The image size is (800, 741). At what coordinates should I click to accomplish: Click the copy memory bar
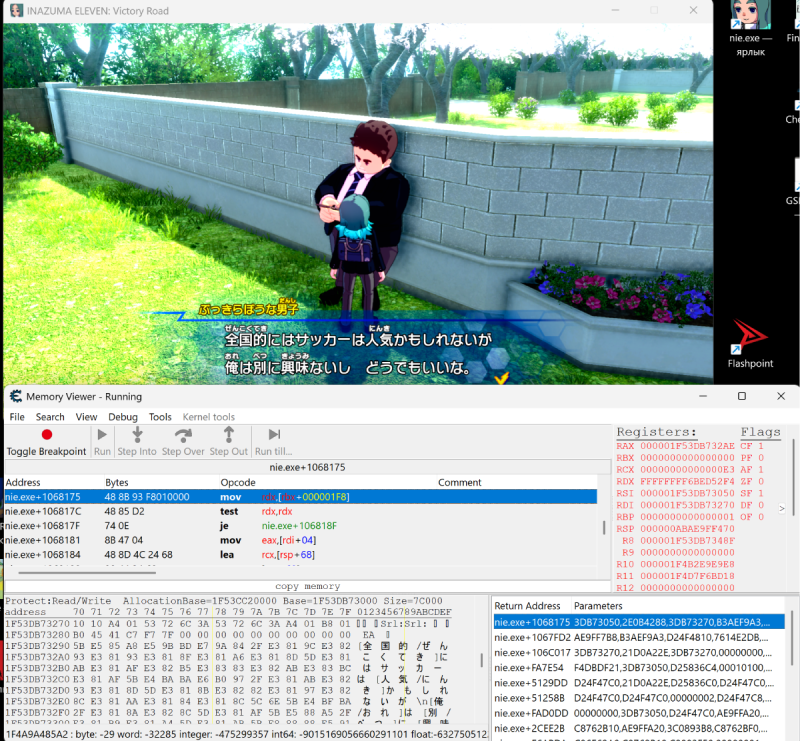307,586
